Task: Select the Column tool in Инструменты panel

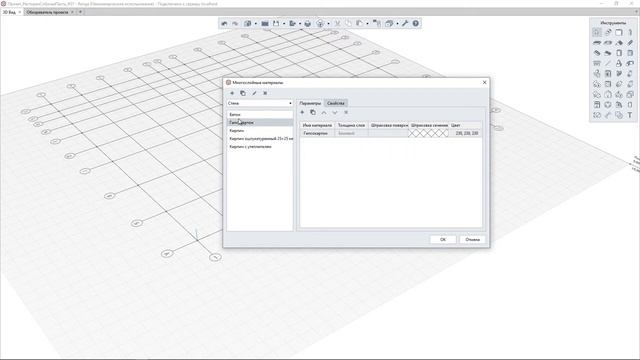Action: pyautogui.click(x=630, y=32)
